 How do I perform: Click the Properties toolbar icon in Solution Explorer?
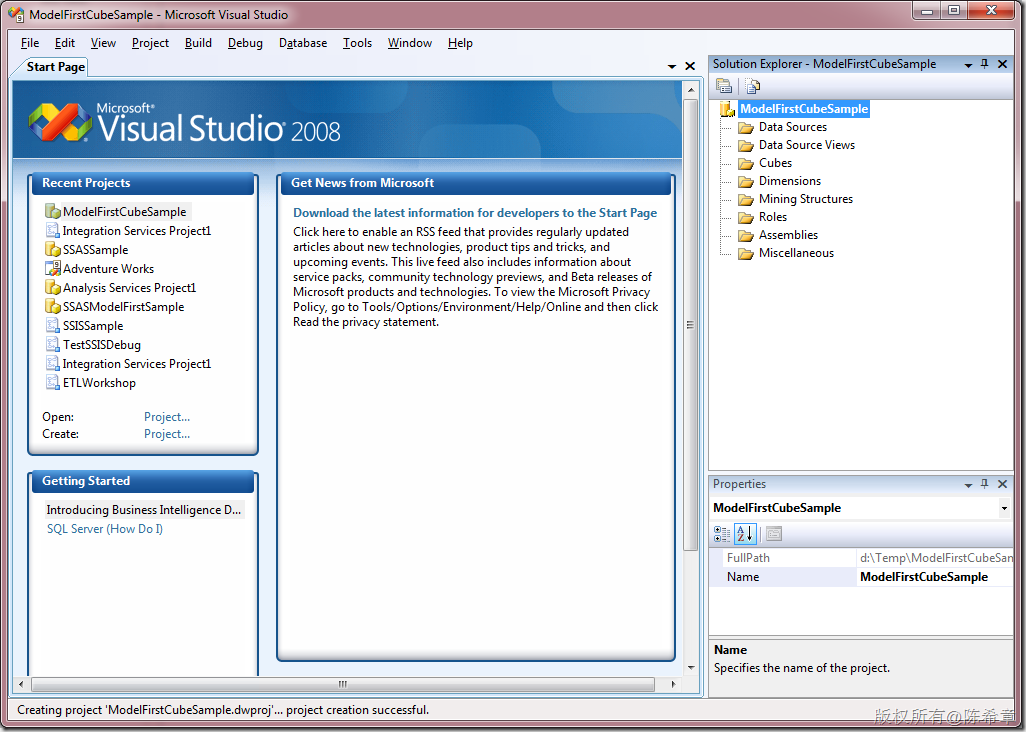(x=724, y=86)
